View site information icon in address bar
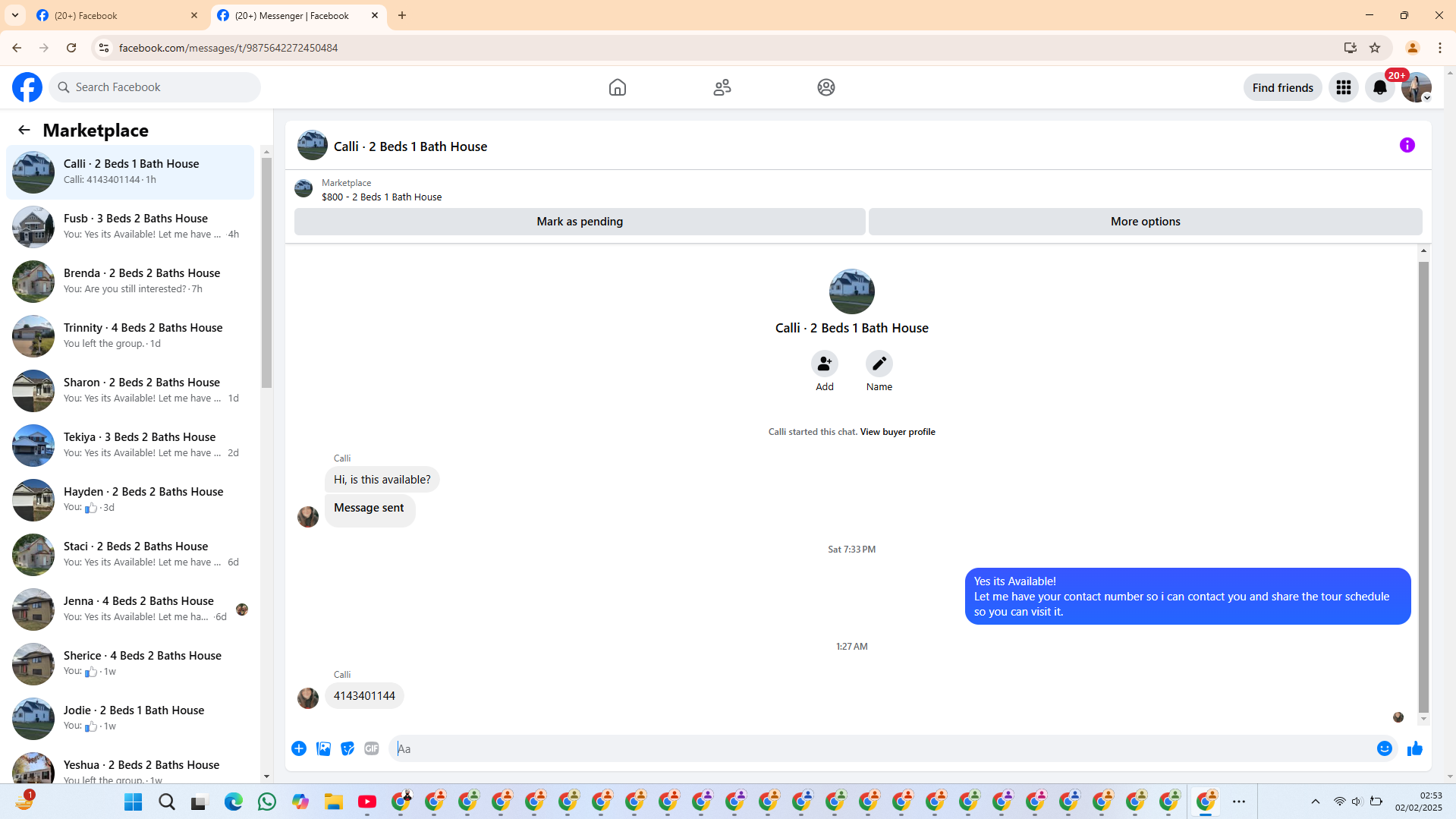The image size is (1456, 819). coord(104,48)
